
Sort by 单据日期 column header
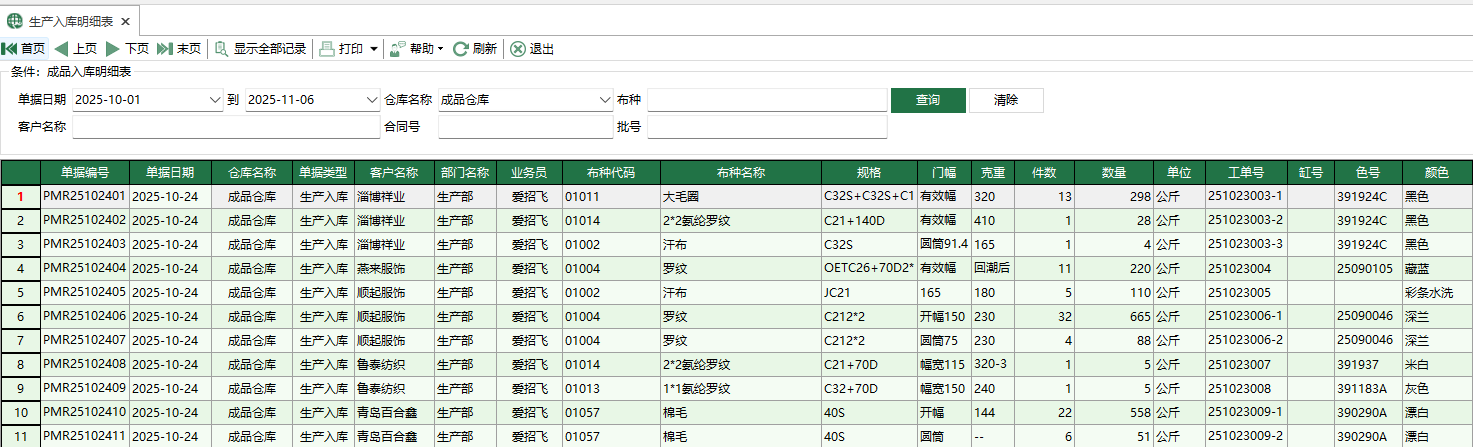tap(171, 172)
